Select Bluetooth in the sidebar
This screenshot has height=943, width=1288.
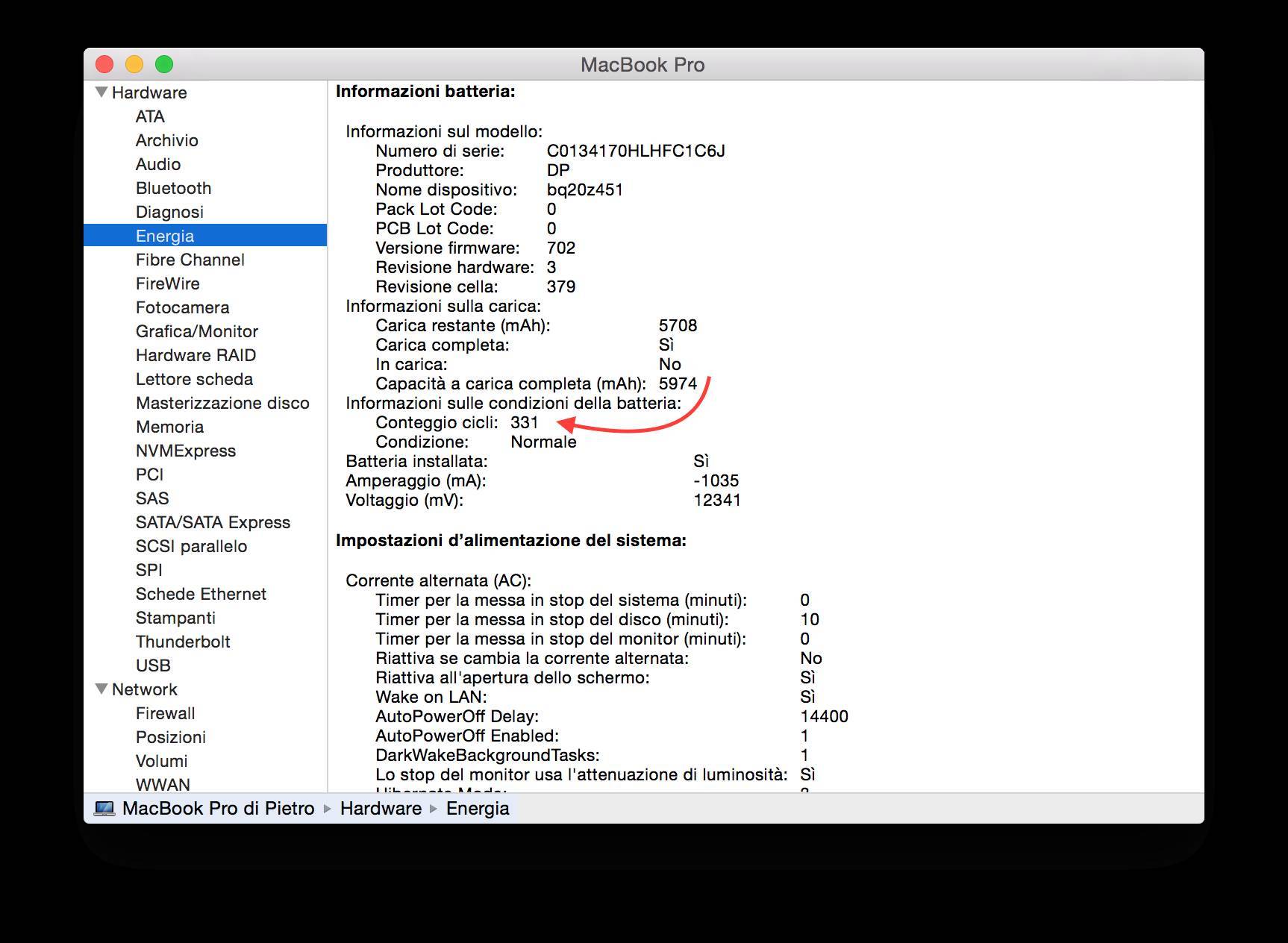(x=174, y=188)
